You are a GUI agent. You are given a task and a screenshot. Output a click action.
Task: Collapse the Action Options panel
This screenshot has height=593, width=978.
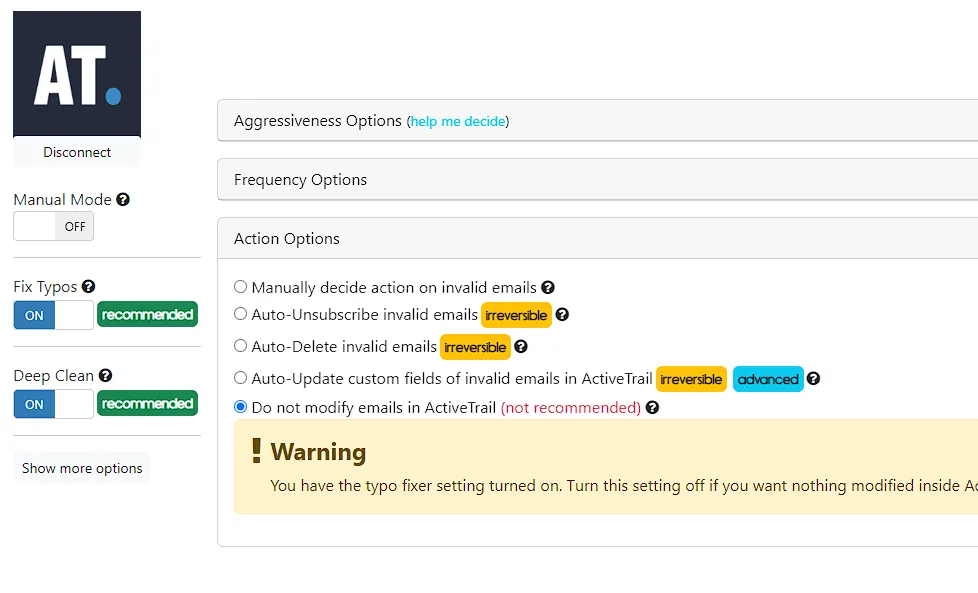pos(598,238)
